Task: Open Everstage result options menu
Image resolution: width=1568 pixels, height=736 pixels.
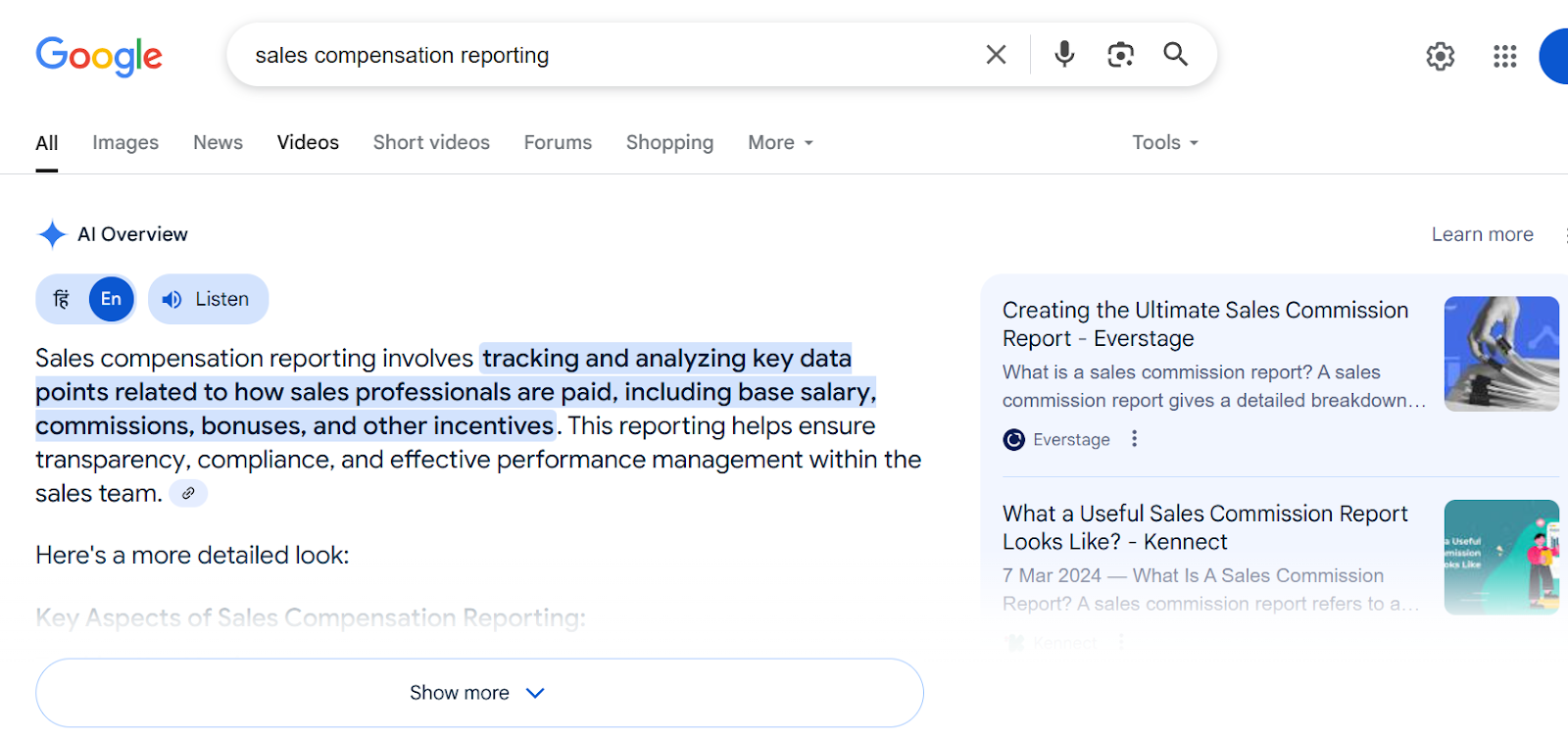Action: click(1134, 439)
